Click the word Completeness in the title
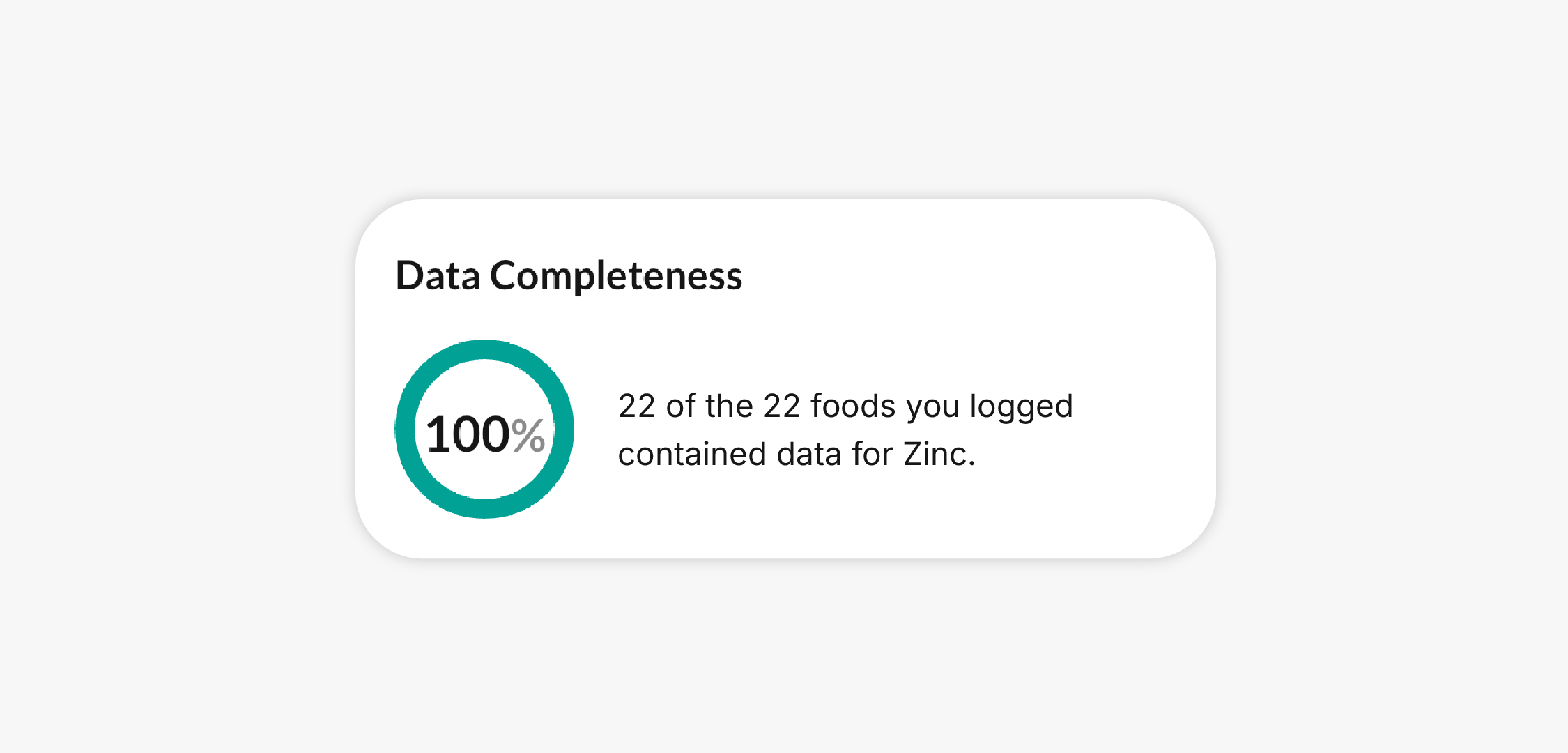Image resolution: width=1568 pixels, height=753 pixels. 616,275
